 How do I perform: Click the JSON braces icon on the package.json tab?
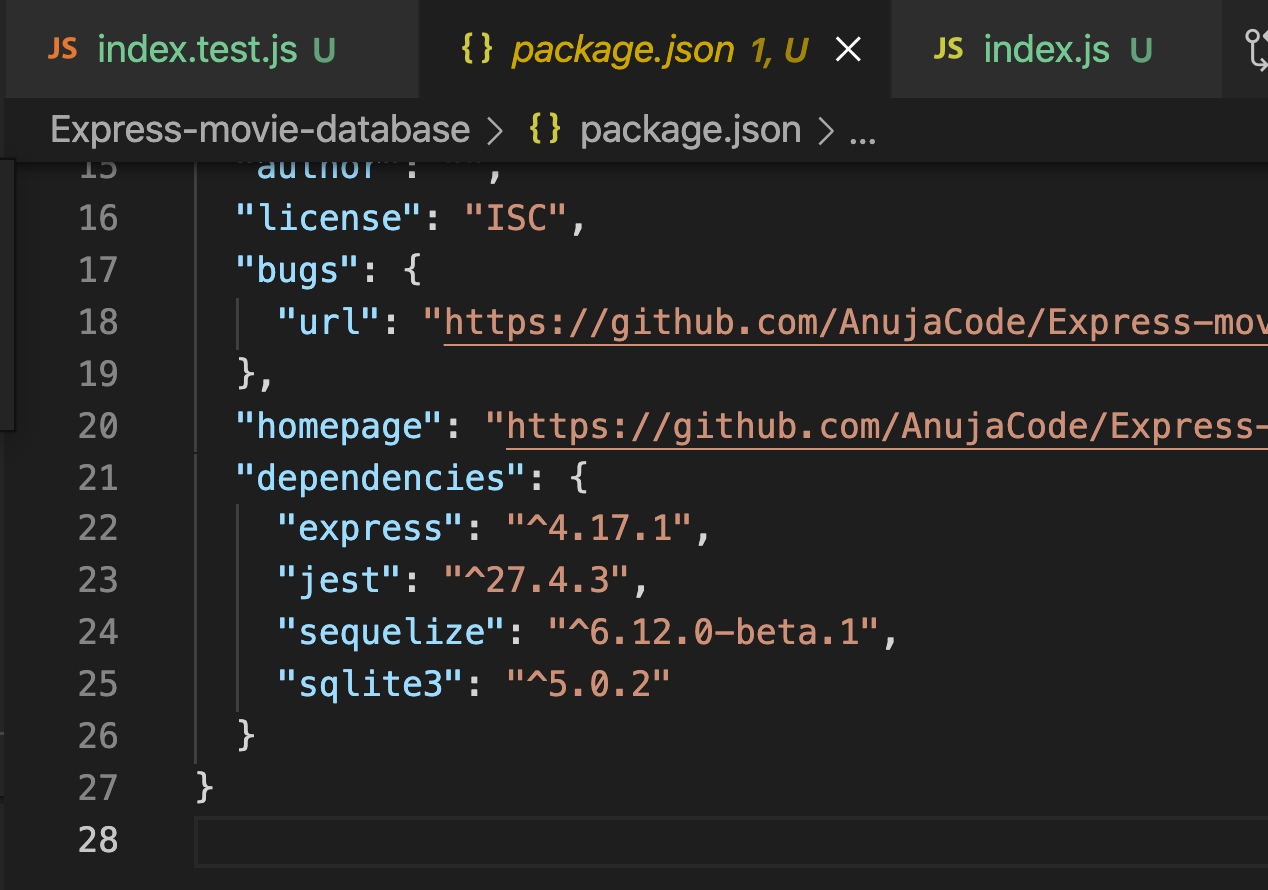click(x=477, y=47)
